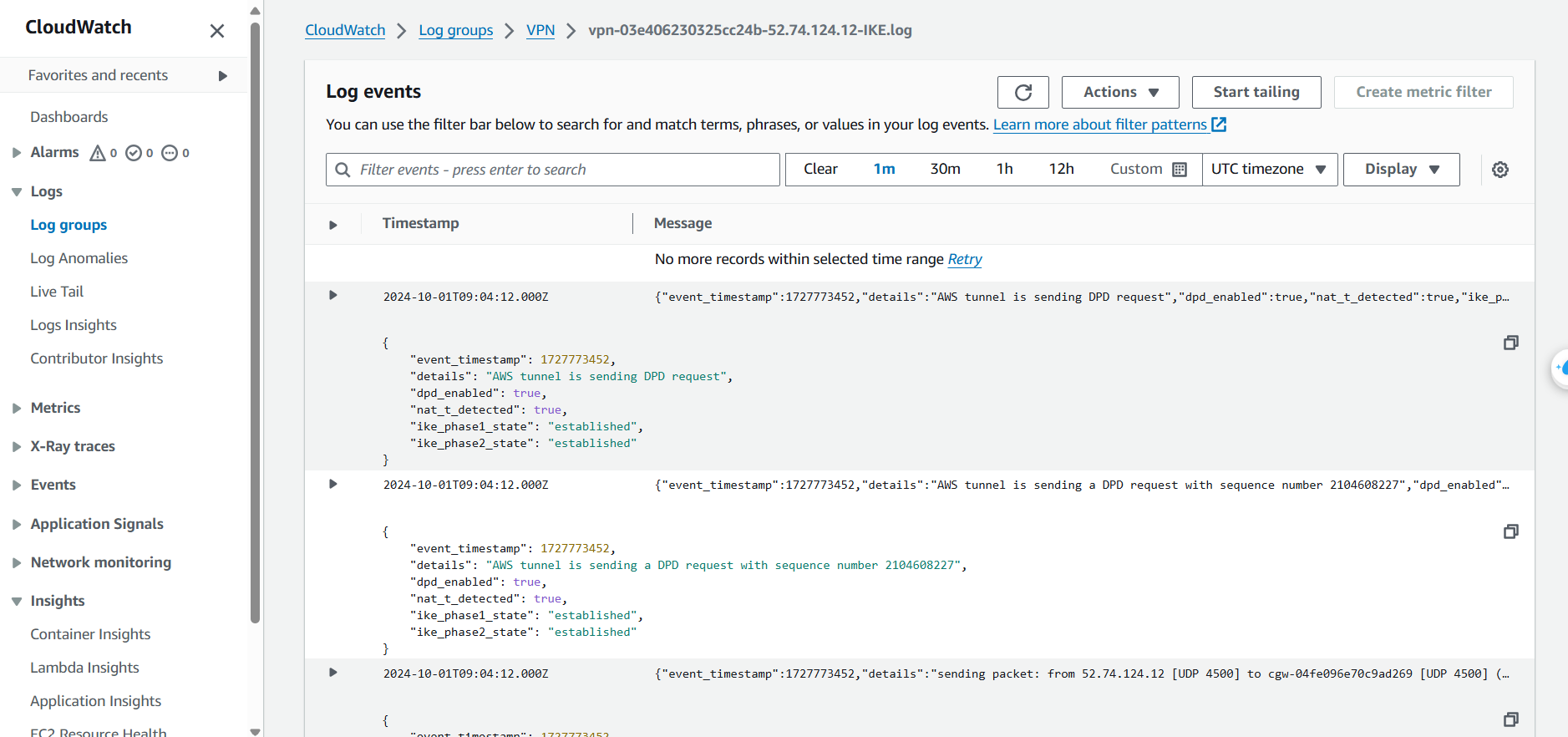This screenshot has height=737, width=1568.
Task: Expand all rows via header triangle
Action: tap(333, 225)
